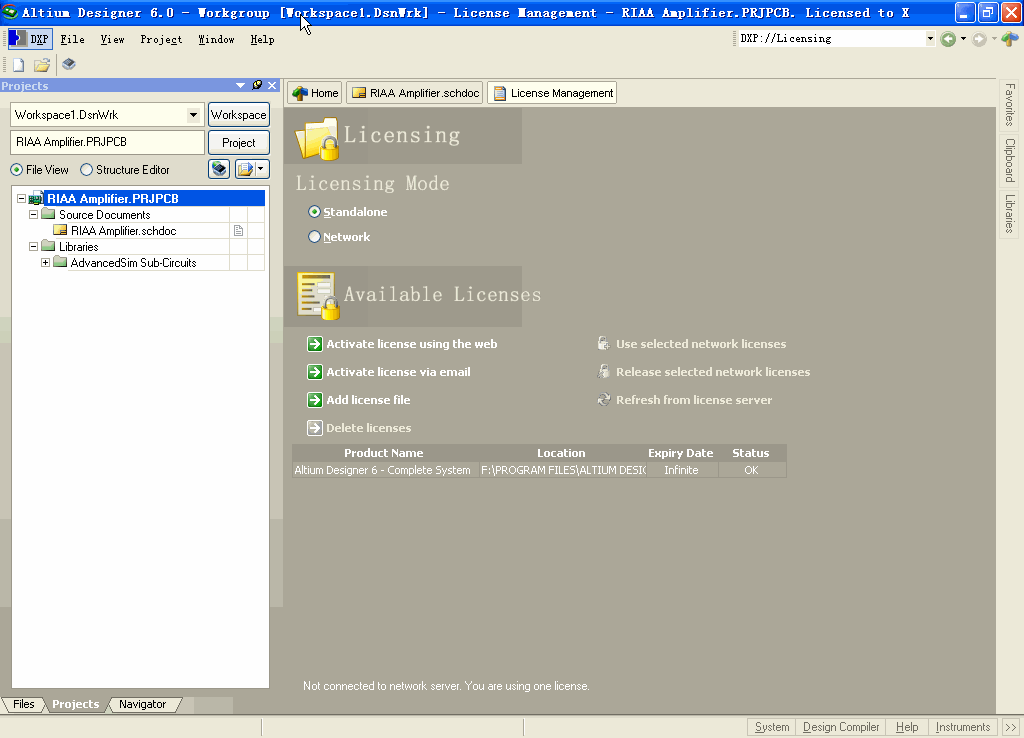Click the Available Licenses document lock icon
1024x738 pixels.
pos(318,296)
